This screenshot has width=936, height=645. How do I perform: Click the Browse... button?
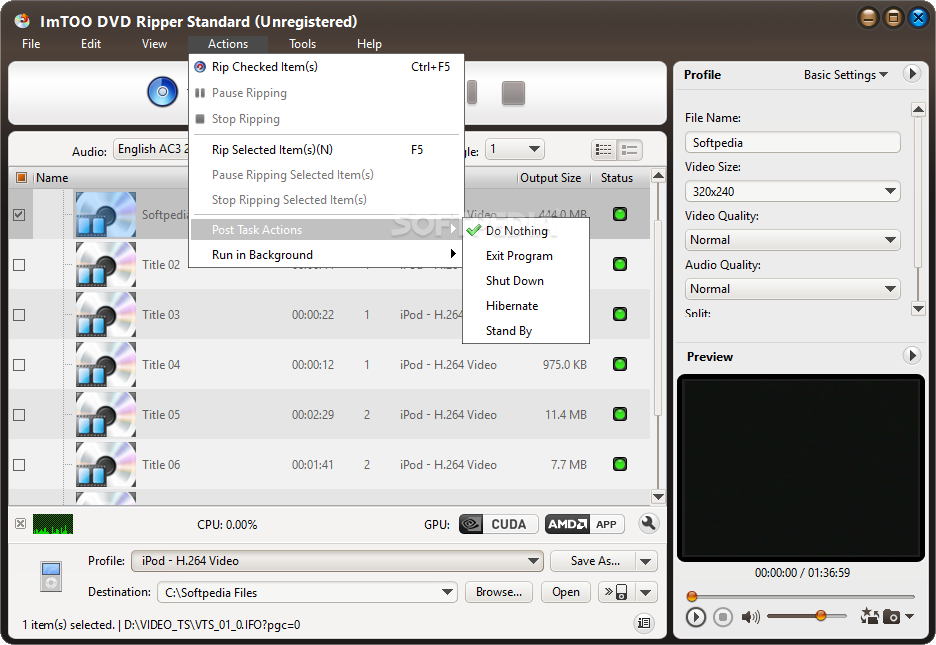498,592
